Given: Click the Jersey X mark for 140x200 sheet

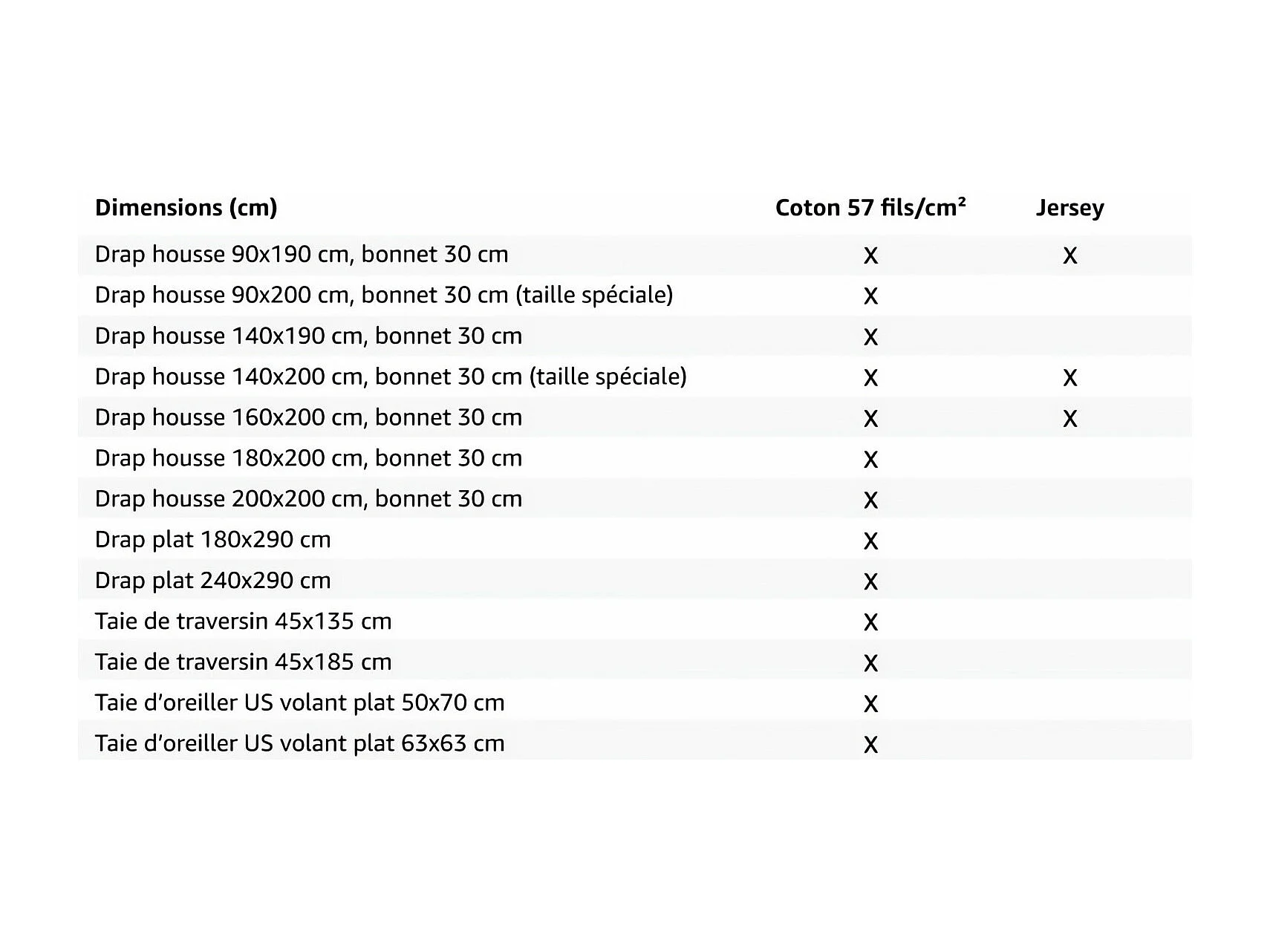Looking at the screenshot, I should click(x=1069, y=378).
